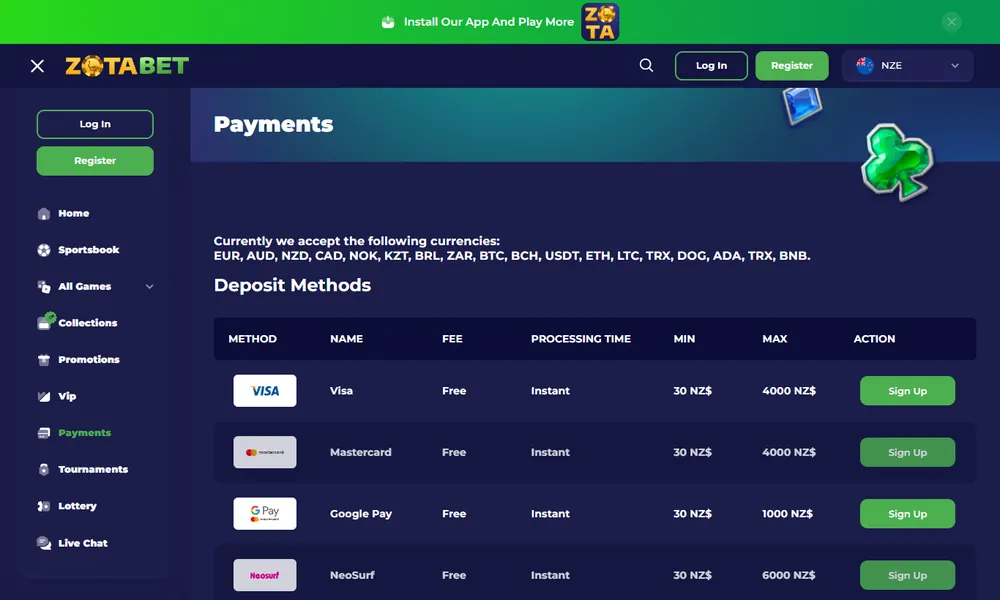Dismiss the install app banner
Viewport: 1000px width, 600px height.
point(951,22)
